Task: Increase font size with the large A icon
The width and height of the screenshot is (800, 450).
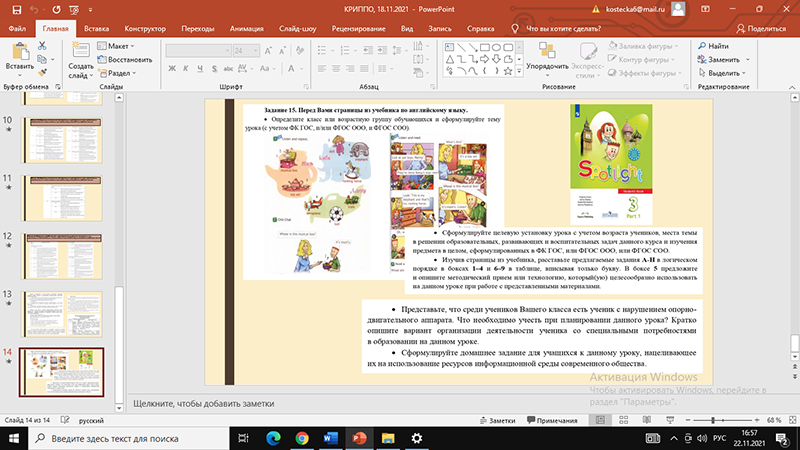Action: (x=268, y=51)
